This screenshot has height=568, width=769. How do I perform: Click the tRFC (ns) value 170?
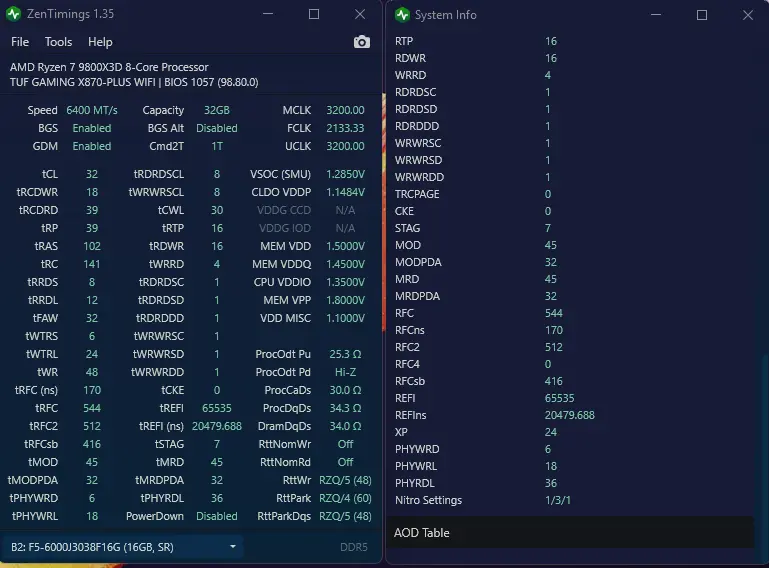[92, 390]
